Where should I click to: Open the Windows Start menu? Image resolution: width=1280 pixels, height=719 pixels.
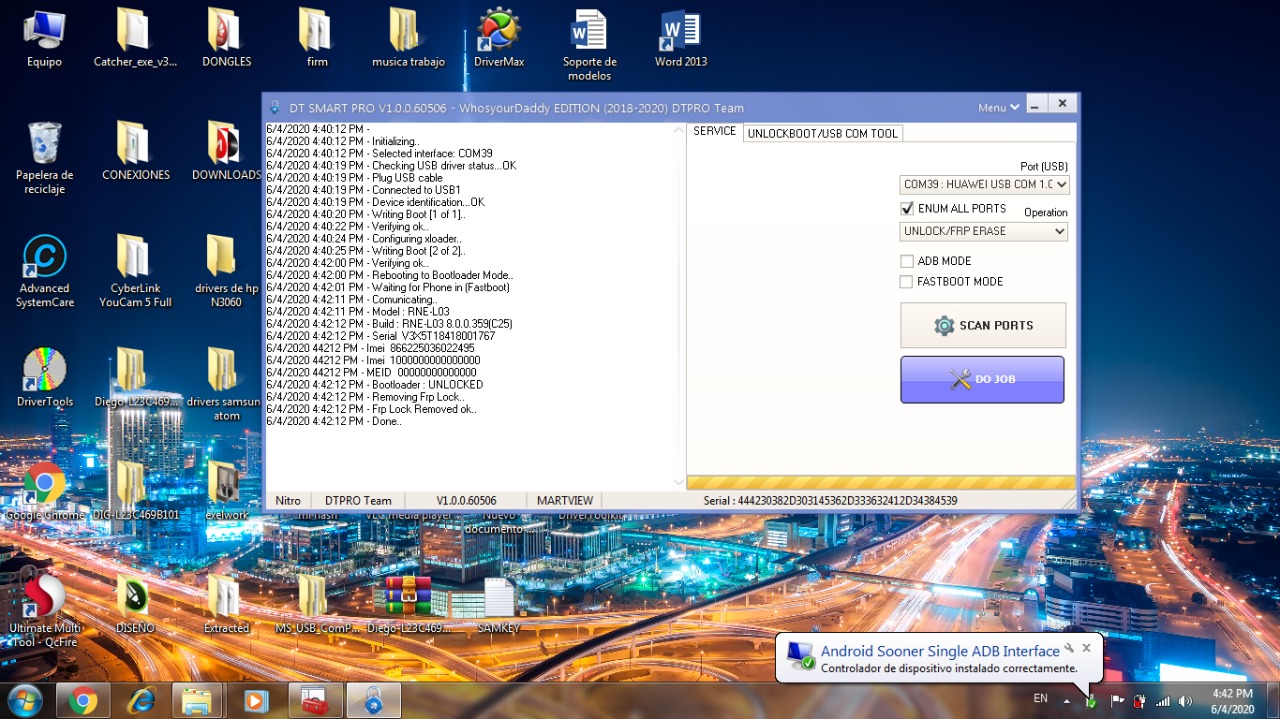24,700
